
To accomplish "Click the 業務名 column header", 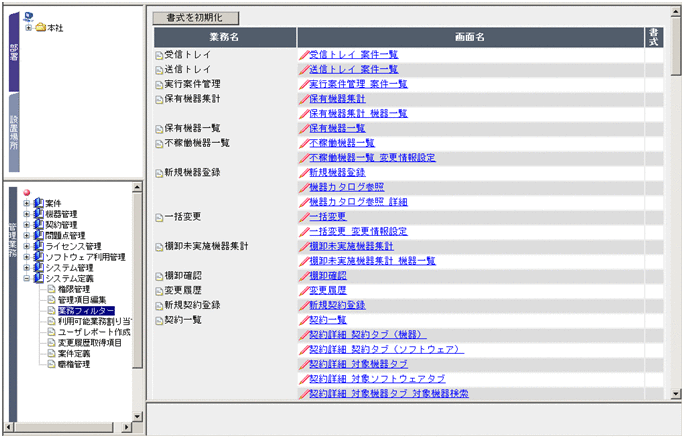I will (225, 37).
